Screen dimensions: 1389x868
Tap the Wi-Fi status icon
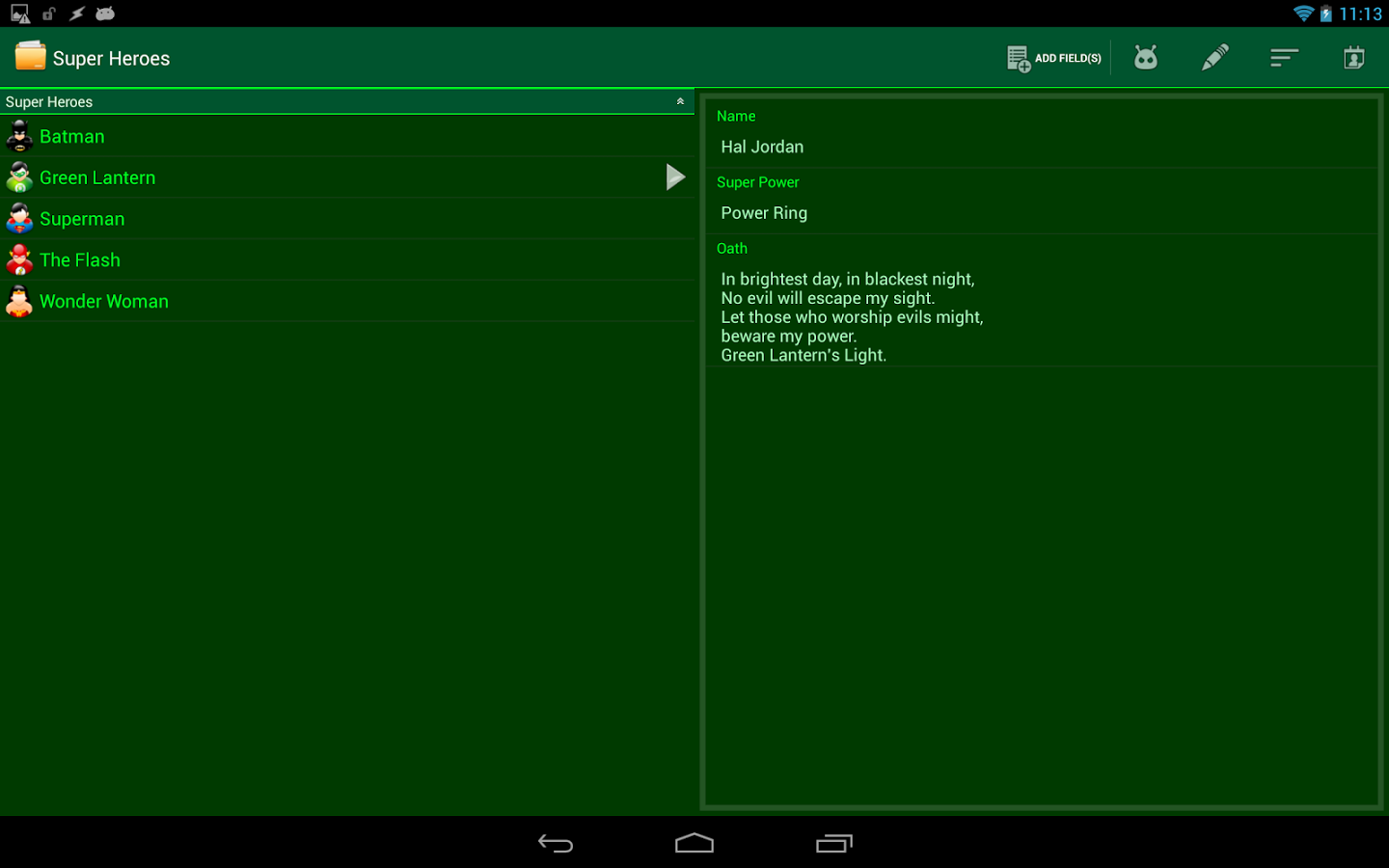1303,14
